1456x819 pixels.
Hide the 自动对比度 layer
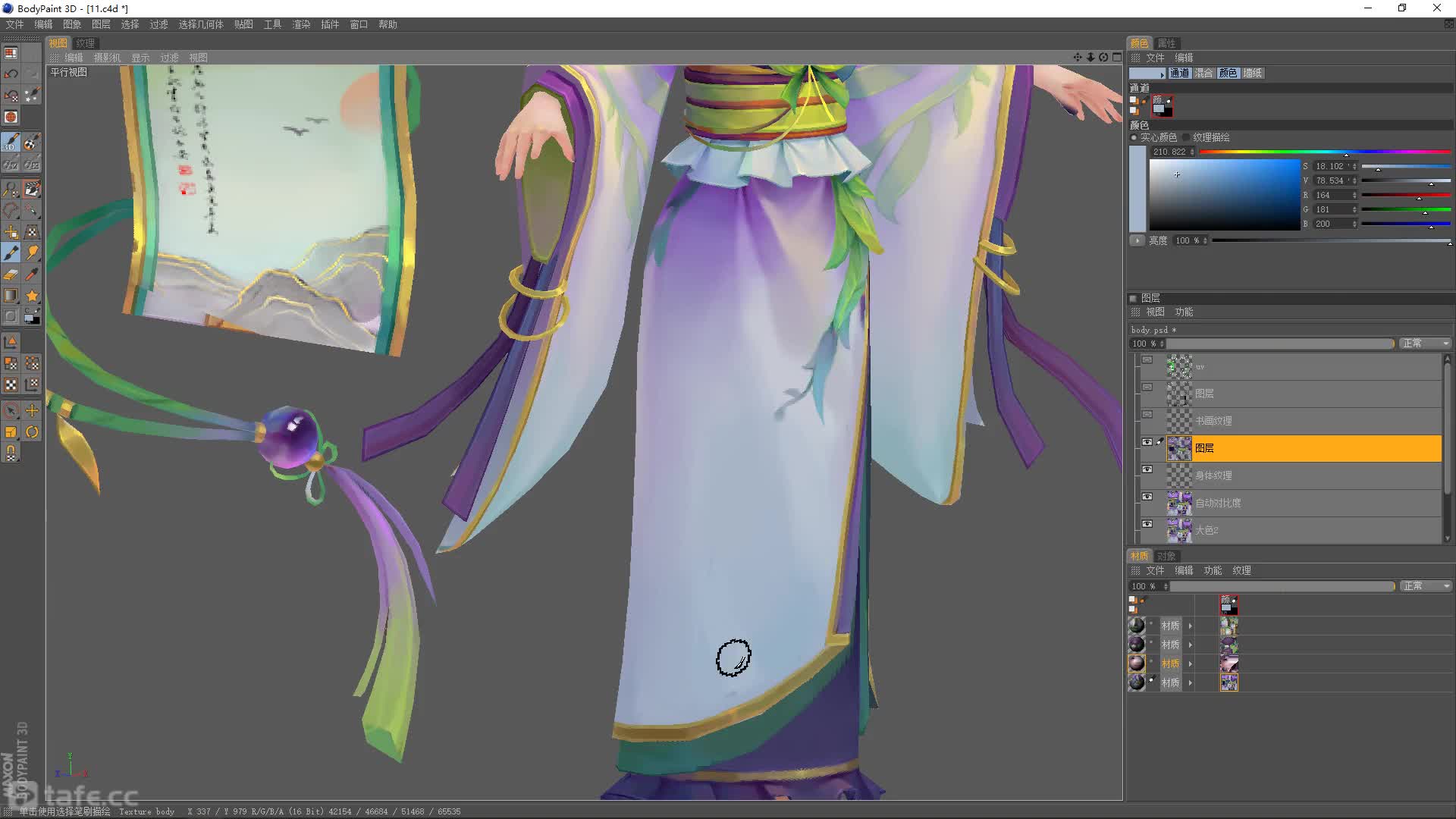[x=1147, y=497]
